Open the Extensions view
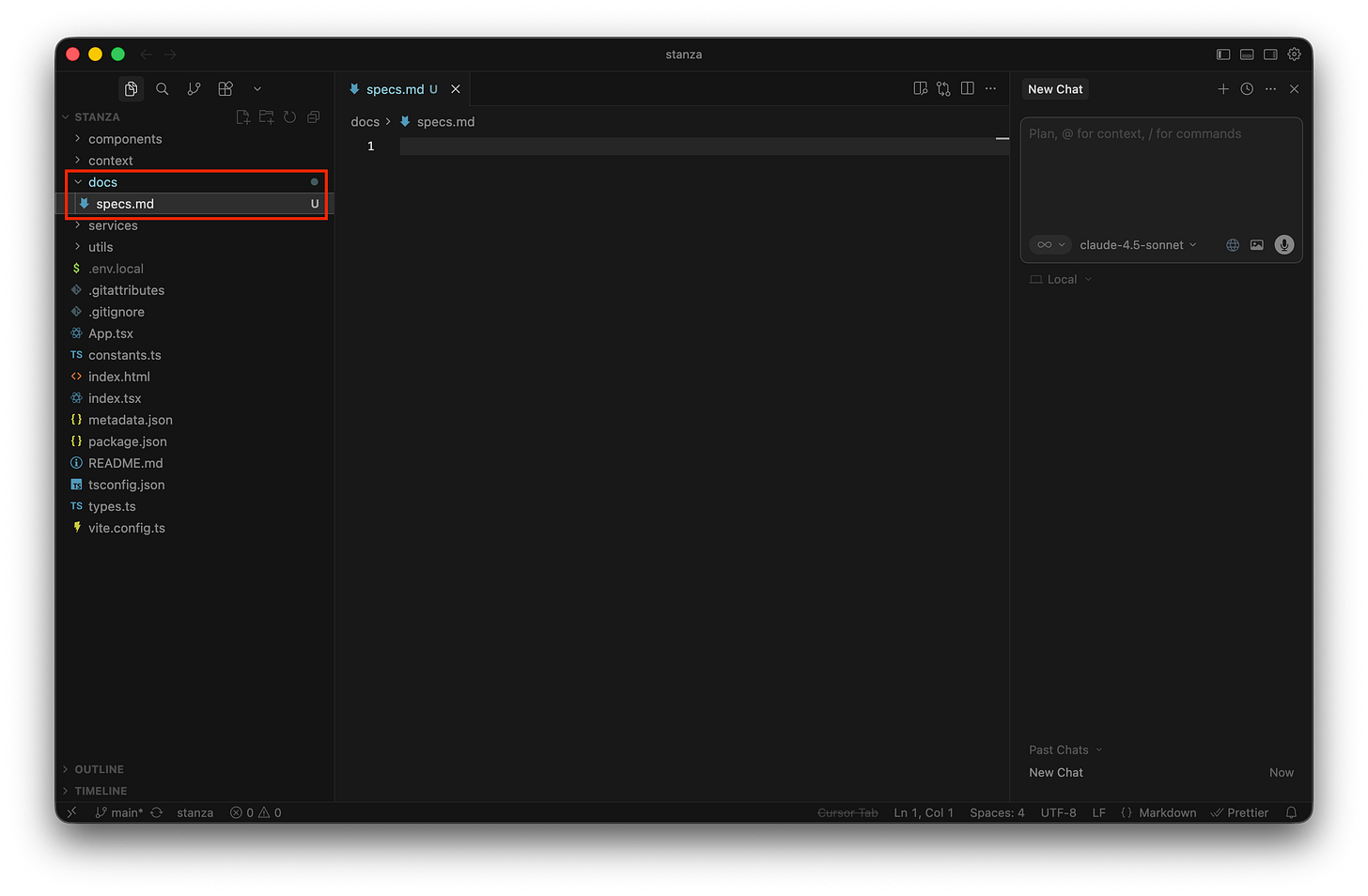1368x896 pixels. point(225,88)
